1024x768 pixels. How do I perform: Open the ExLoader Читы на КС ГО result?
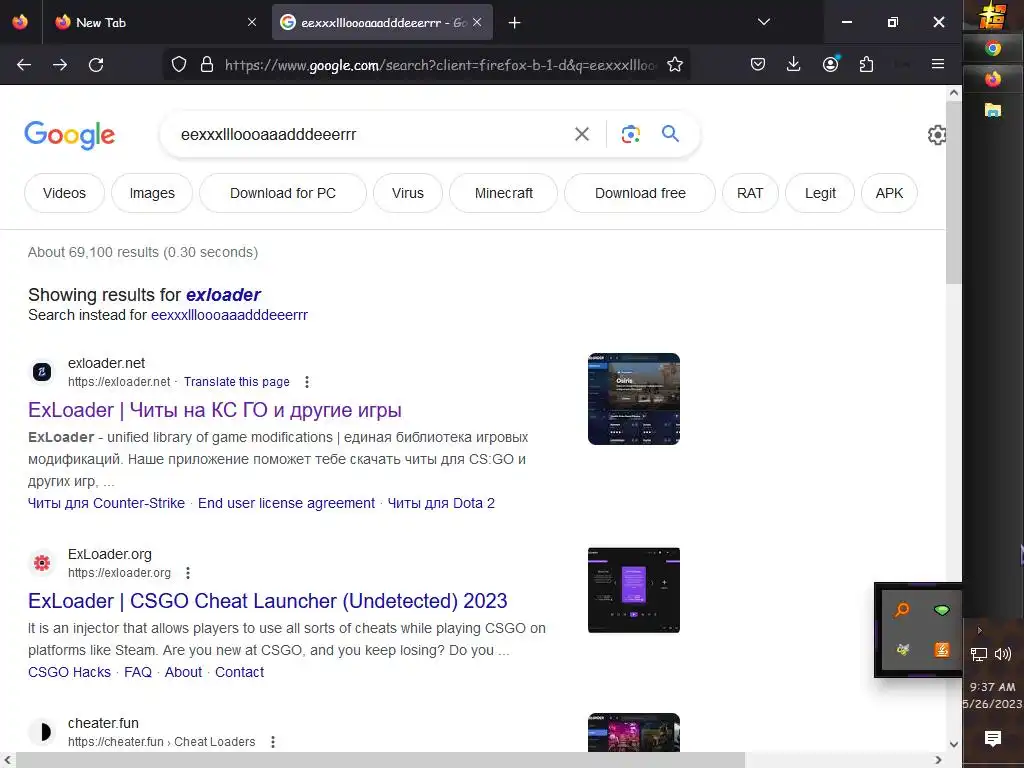click(214, 410)
